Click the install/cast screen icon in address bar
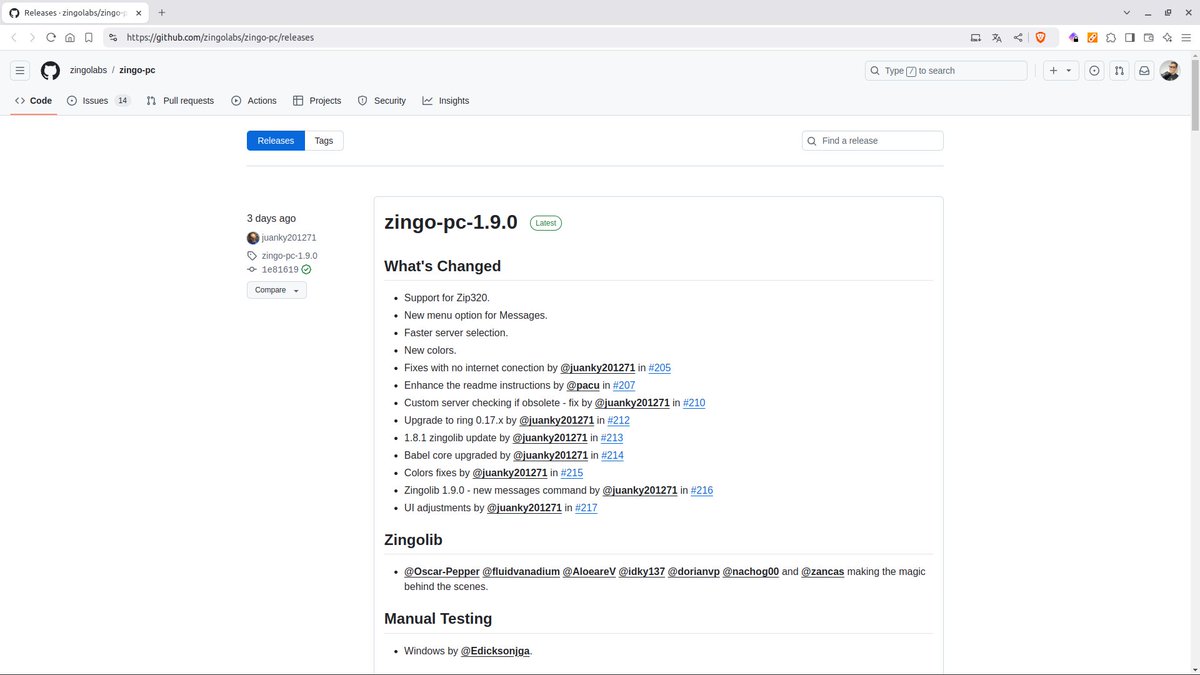The image size is (1200, 675). coord(976,37)
